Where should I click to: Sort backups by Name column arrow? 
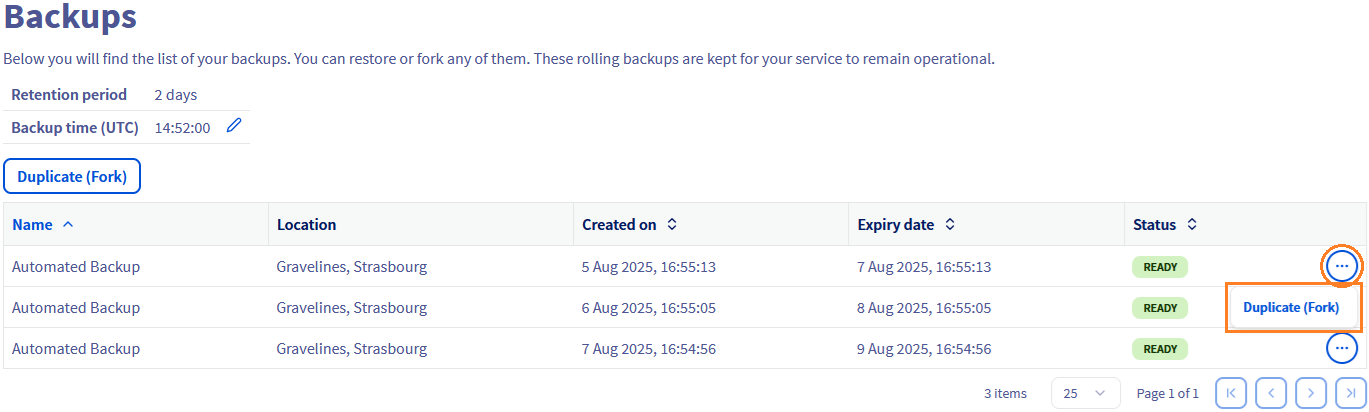[x=68, y=225]
